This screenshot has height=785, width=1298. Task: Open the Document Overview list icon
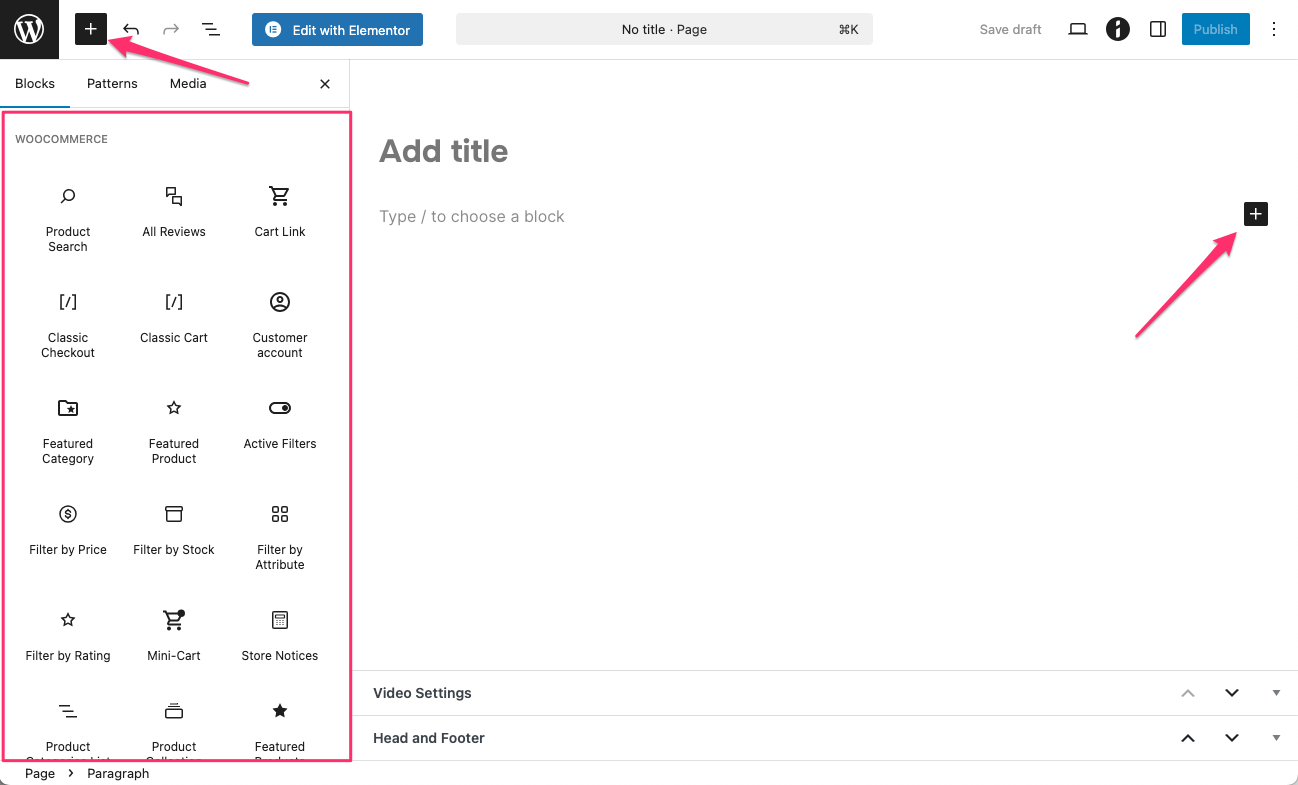[x=211, y=29]
